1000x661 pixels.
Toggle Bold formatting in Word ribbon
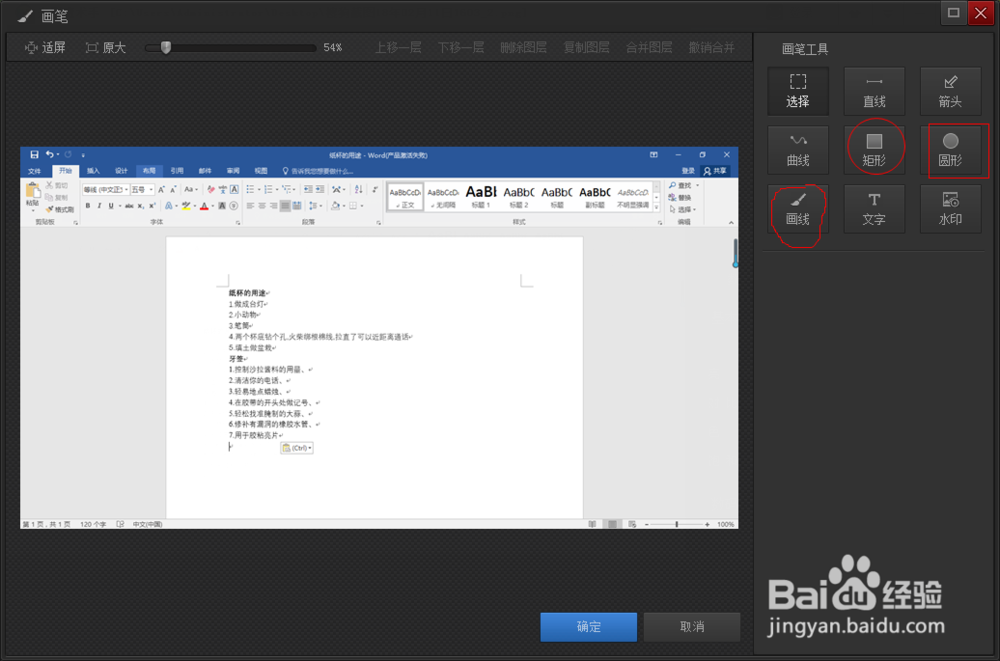coord(88,205)
